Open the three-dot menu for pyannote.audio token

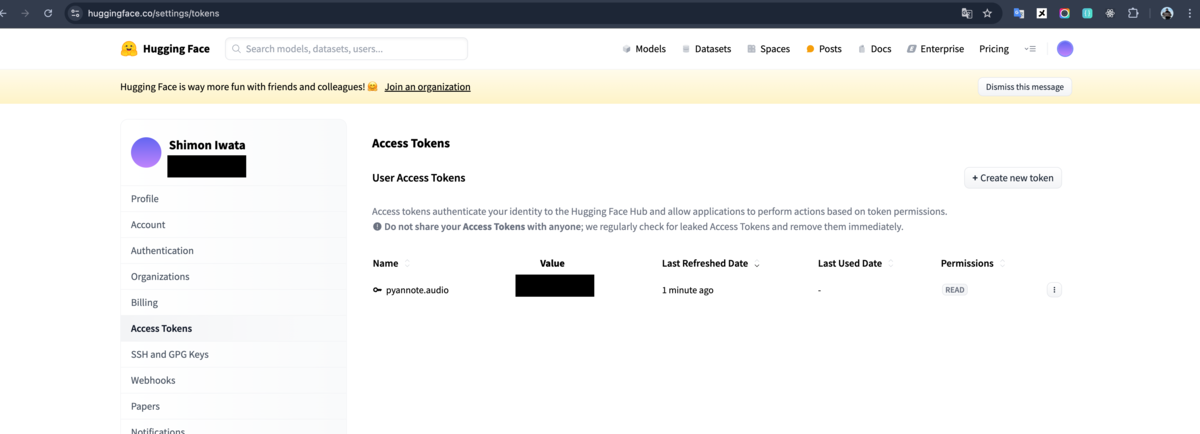[1054, 290]
